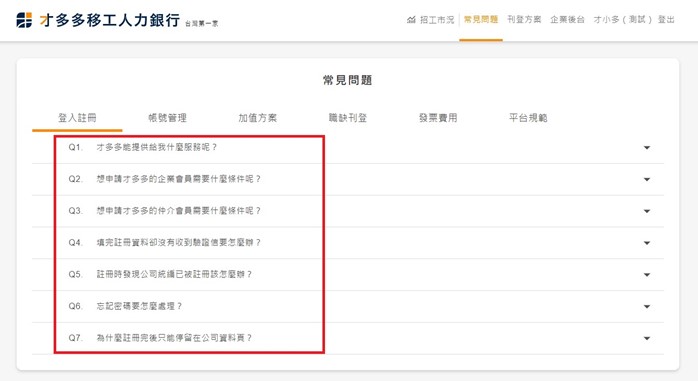698x381 pixels.
Task: Expand Q6 forgot password arrow
Action: (x=647, y=307)
